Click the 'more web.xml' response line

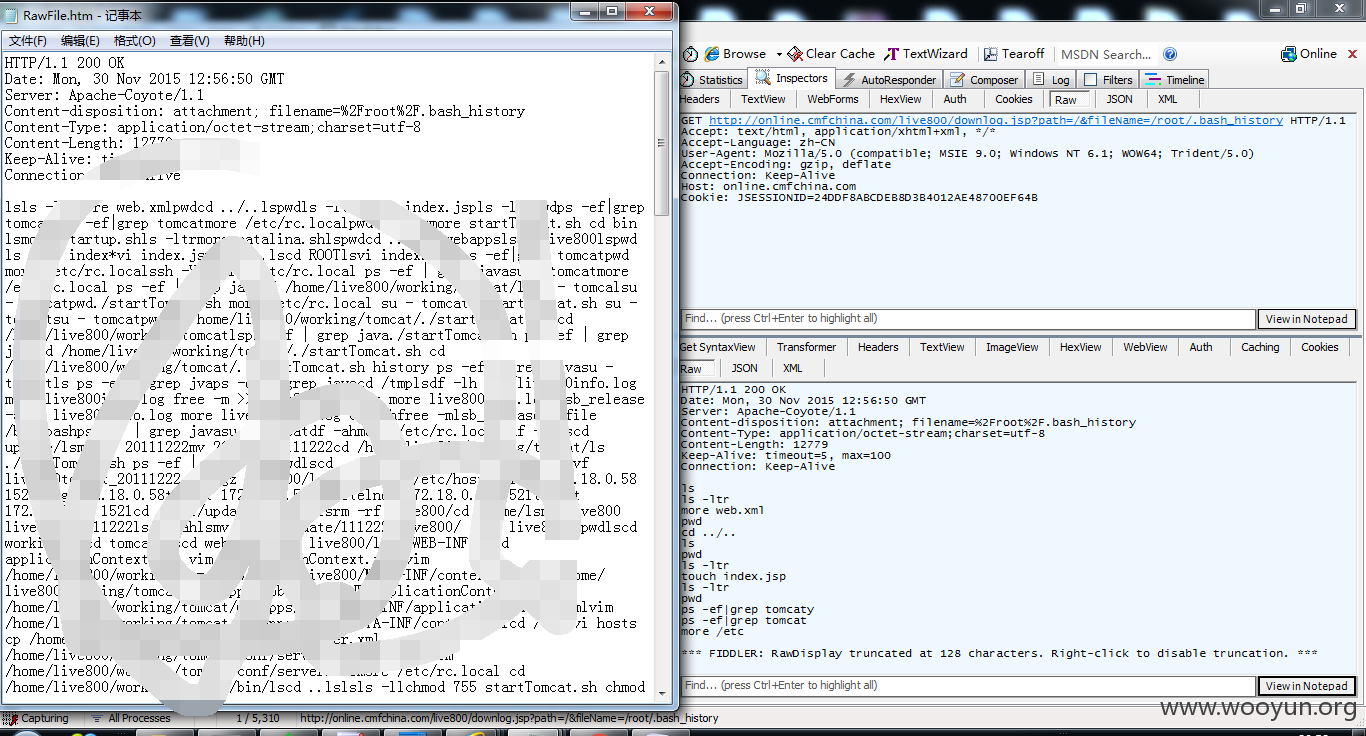click(x=722, y=510)
